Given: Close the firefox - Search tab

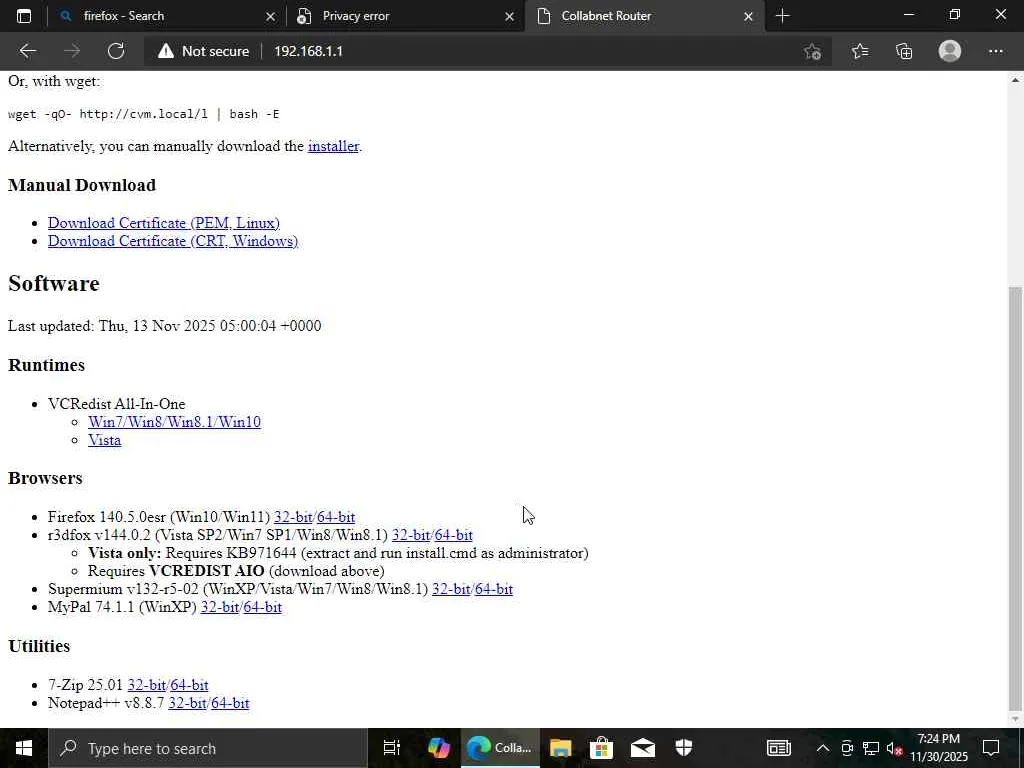Looking at the screenshot, I should (x=270, y=16).
